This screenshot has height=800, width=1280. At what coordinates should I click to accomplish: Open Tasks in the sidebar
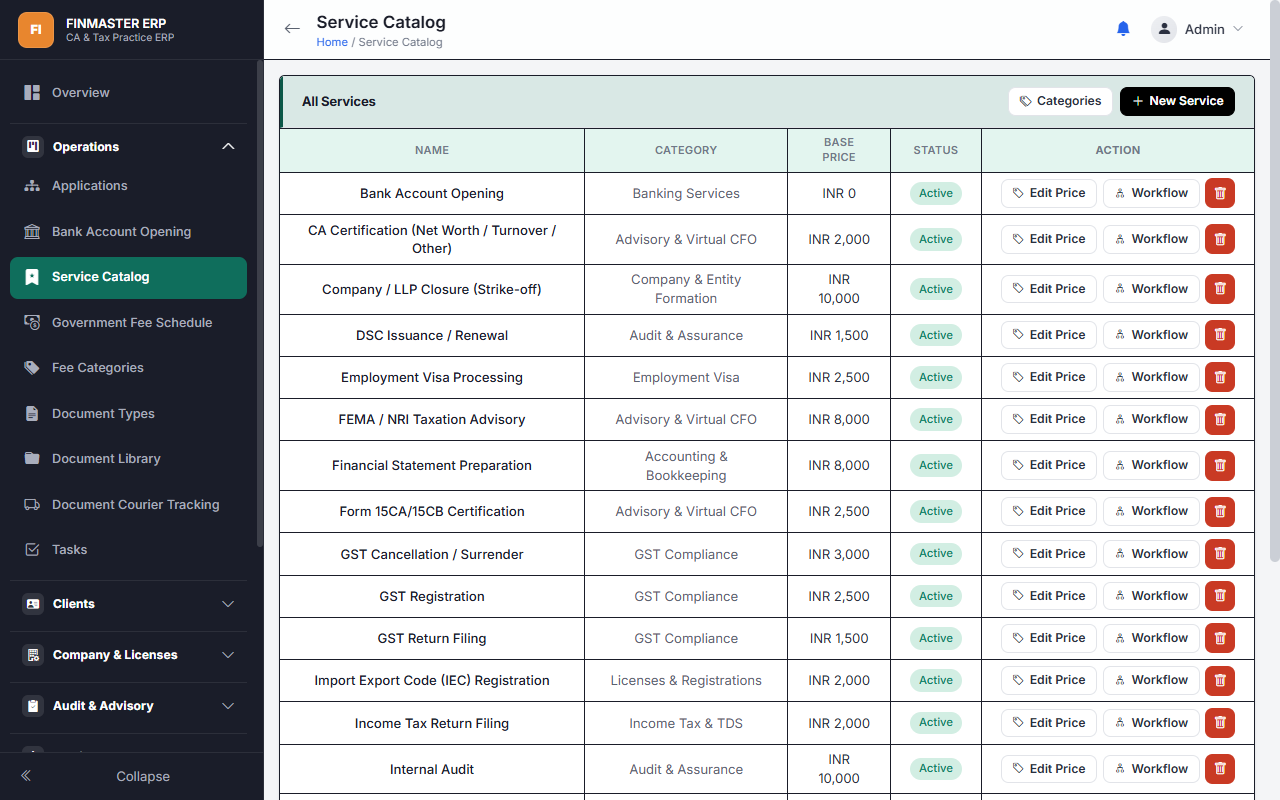[x=128, y=549]
